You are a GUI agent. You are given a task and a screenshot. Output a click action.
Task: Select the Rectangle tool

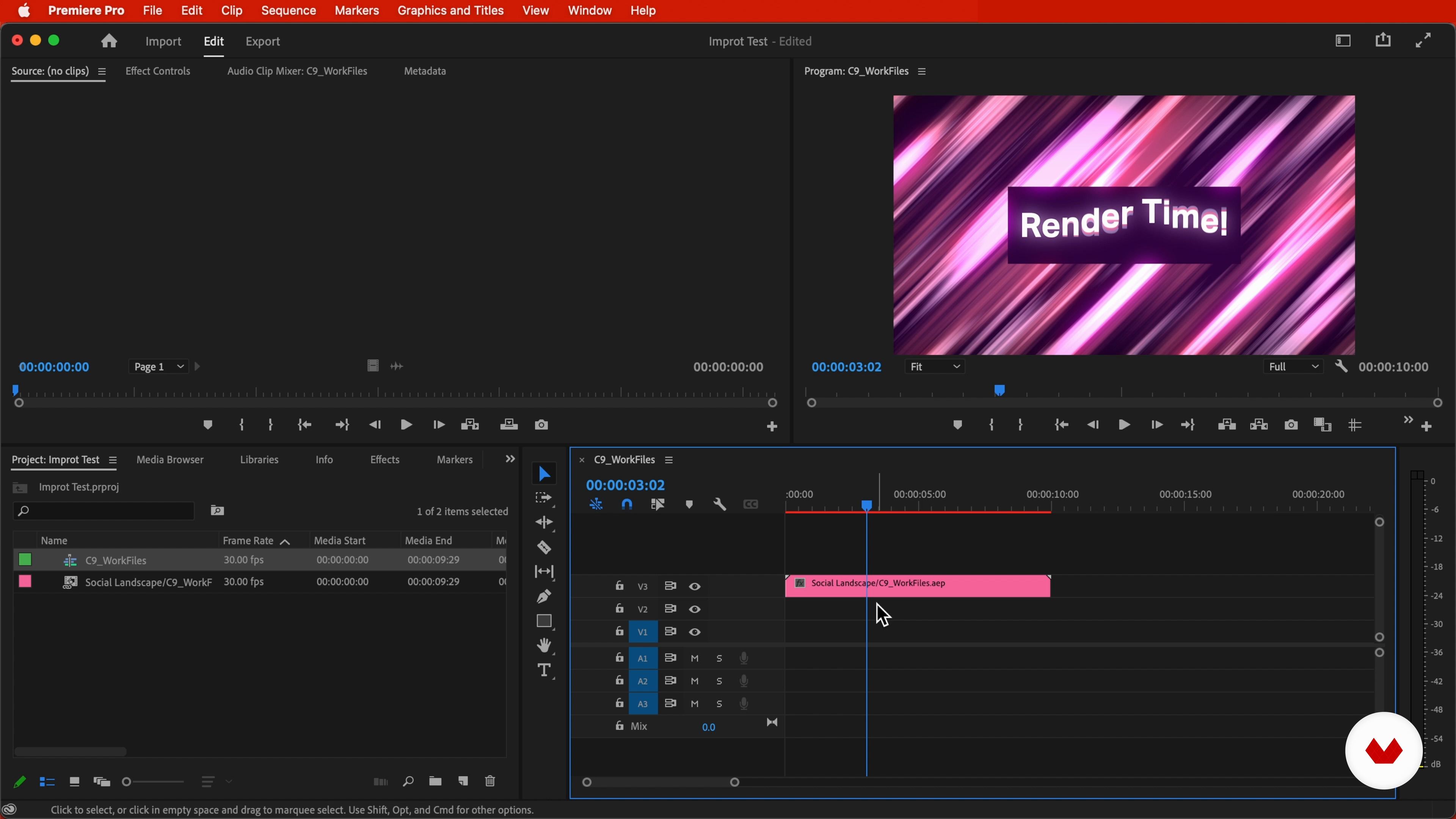544,622
